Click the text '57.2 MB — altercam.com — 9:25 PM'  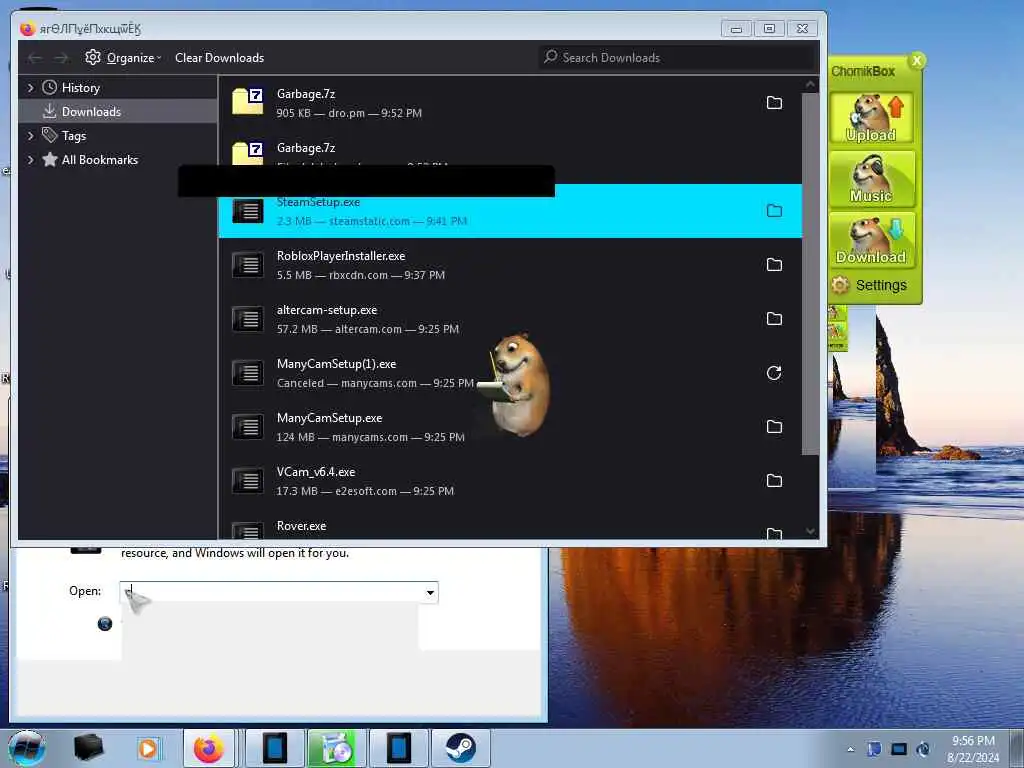tap(368, 329)
